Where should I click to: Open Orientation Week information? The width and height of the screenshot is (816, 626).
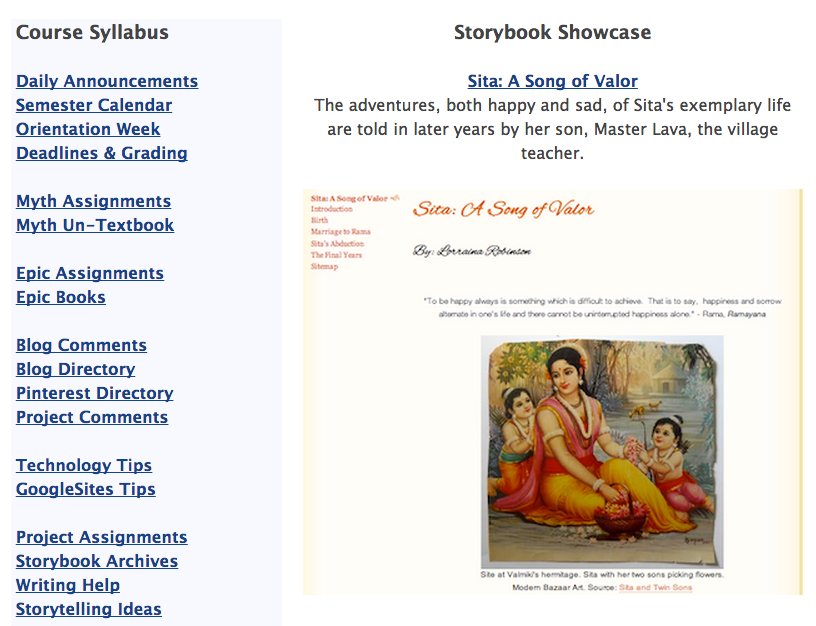[87, 129]
